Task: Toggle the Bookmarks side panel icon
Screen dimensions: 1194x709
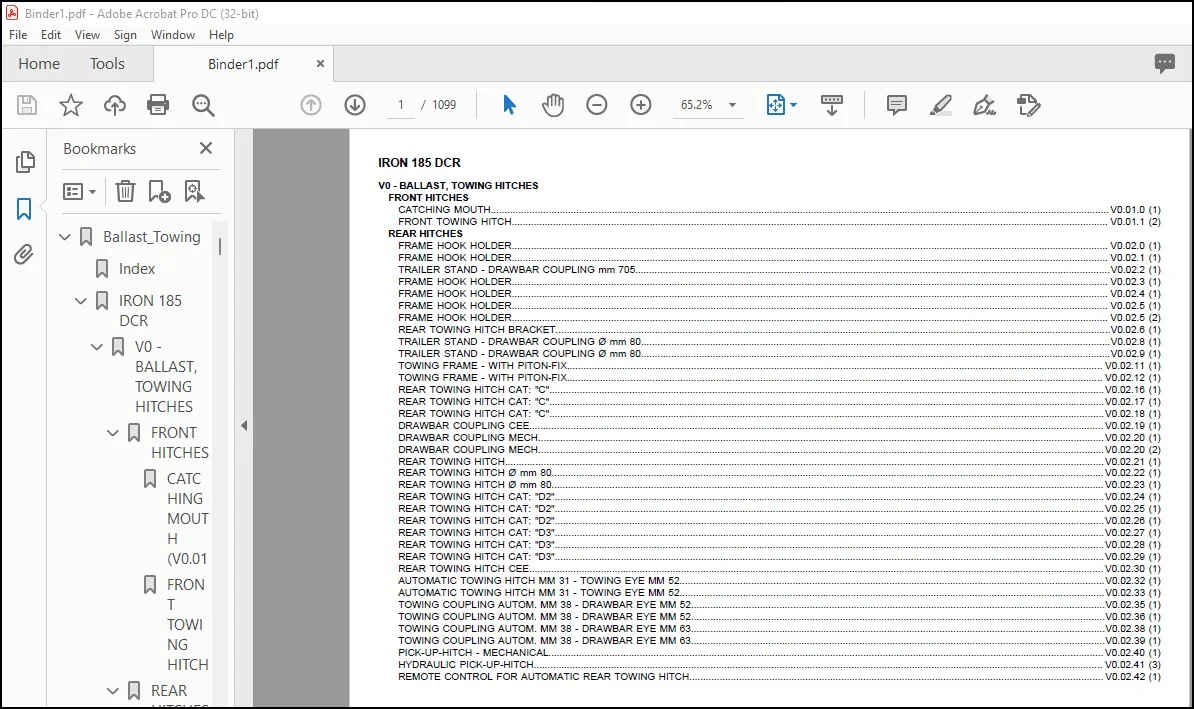Action: click(x=24, y=209)
